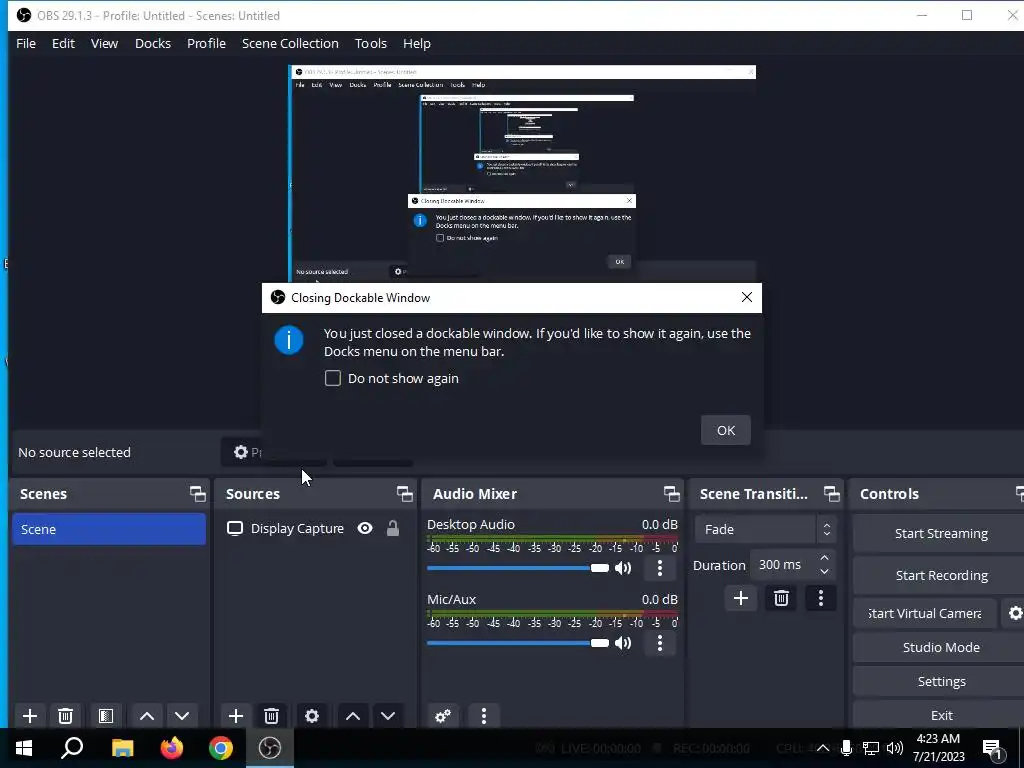Undock the Sources panel
This screenshot has width=1024, height=768.
[404, 494]
